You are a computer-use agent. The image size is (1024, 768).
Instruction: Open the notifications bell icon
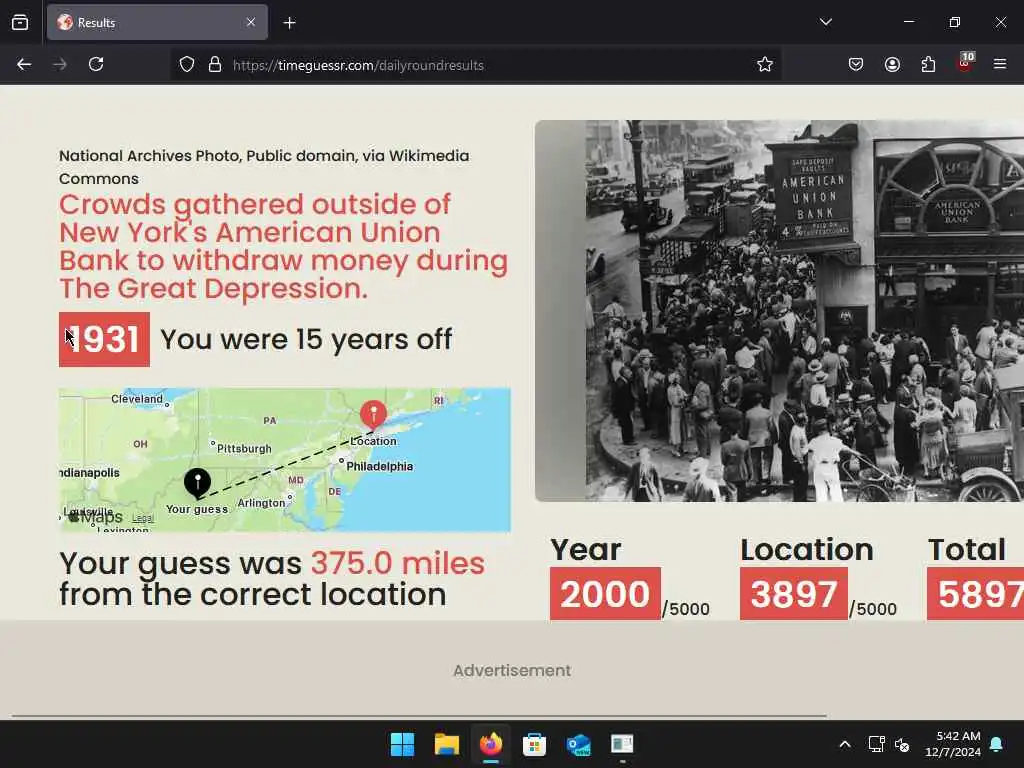point(997,744)
